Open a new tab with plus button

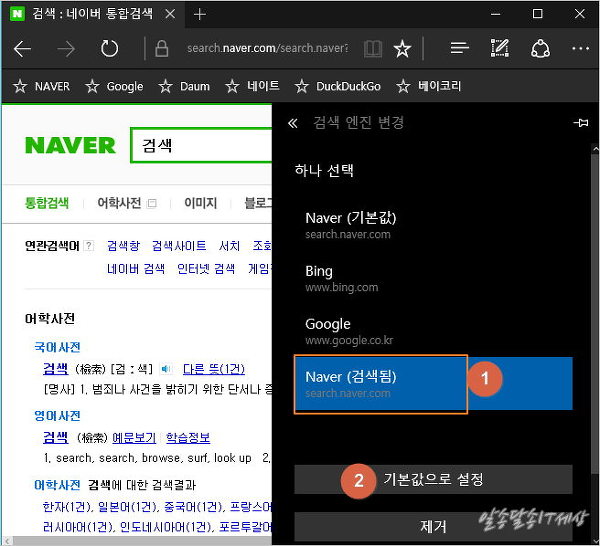coord(200,14)
